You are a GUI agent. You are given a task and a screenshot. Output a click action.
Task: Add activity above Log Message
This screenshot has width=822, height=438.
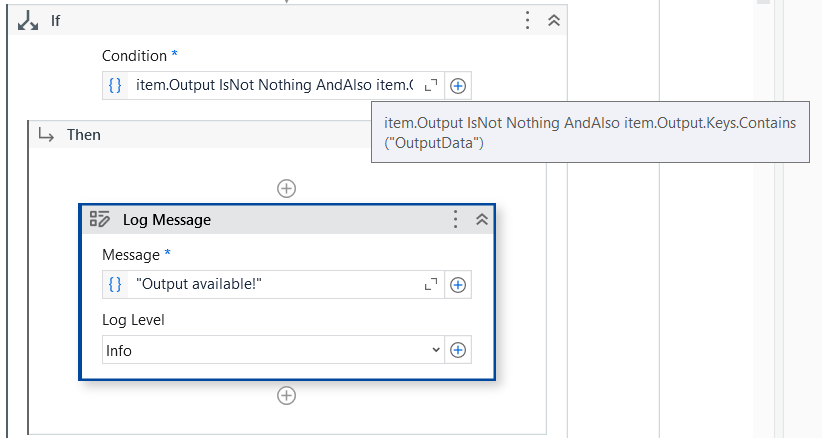pos(287,188)
